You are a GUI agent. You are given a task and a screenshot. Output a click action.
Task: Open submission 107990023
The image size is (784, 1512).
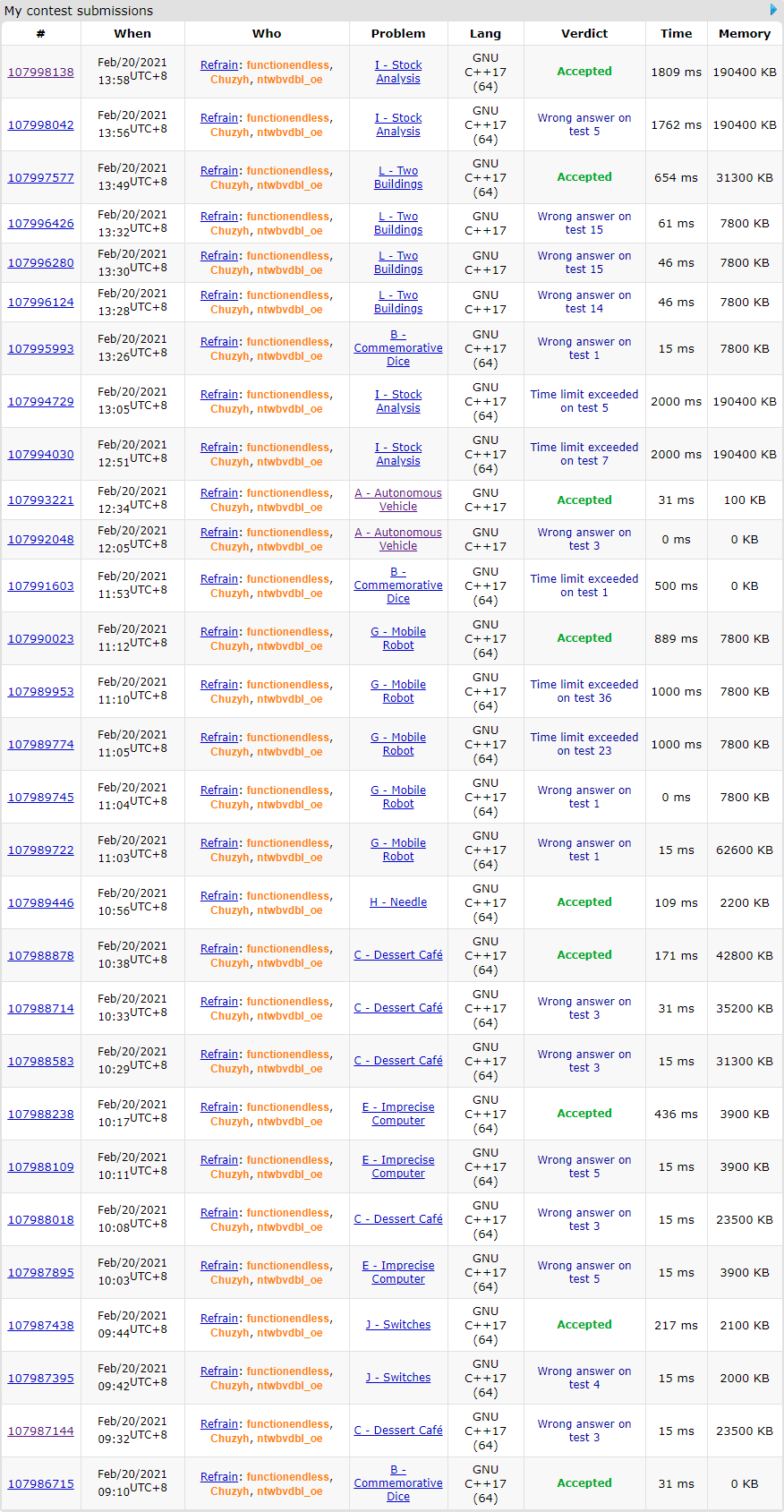tap(41, 639)
